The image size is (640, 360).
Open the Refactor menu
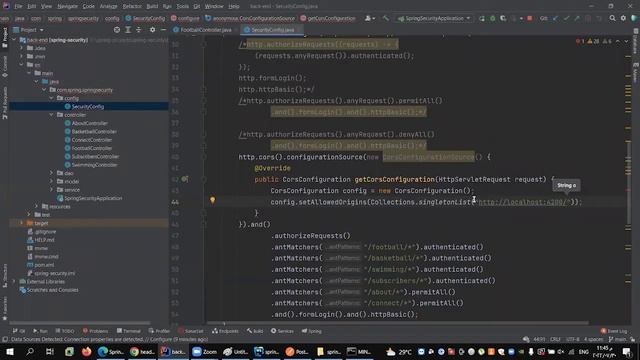(x=132, y=6)
